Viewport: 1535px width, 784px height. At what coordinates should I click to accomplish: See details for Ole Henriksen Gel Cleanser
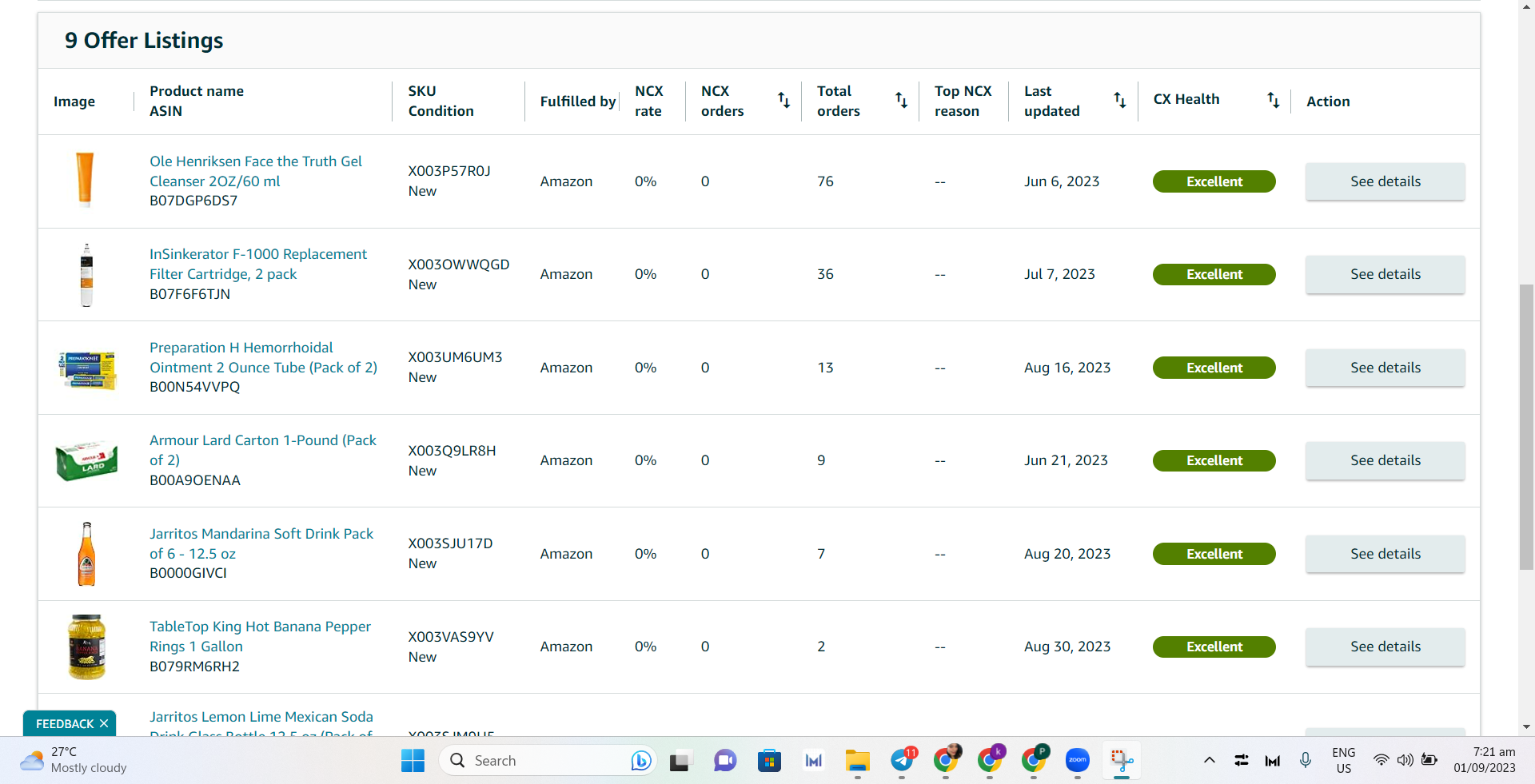(1385, 181)
